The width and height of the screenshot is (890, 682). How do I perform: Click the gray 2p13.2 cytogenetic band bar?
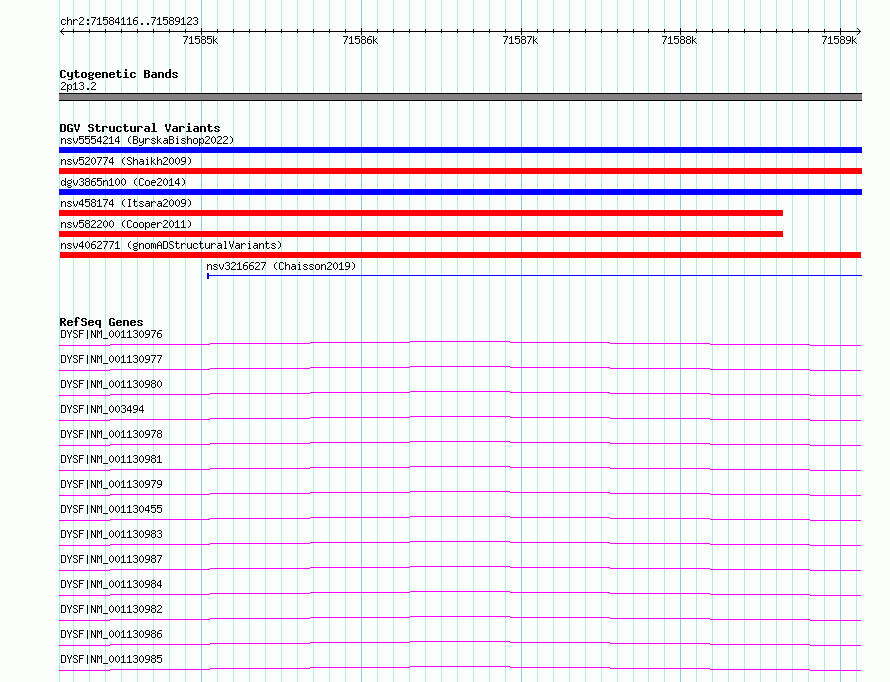point(460,97)
